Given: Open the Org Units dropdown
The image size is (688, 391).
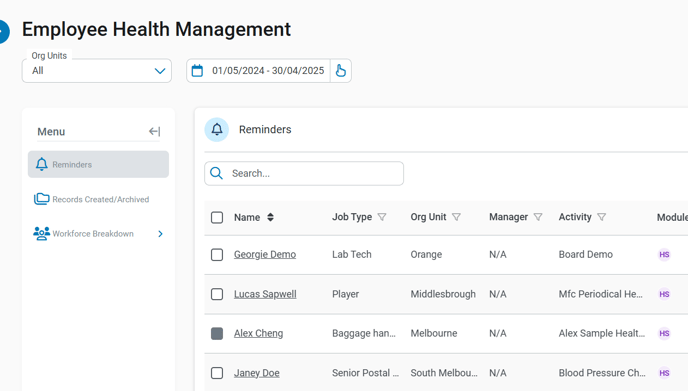Looking at the screenshot, I should [x=97, y=71].
